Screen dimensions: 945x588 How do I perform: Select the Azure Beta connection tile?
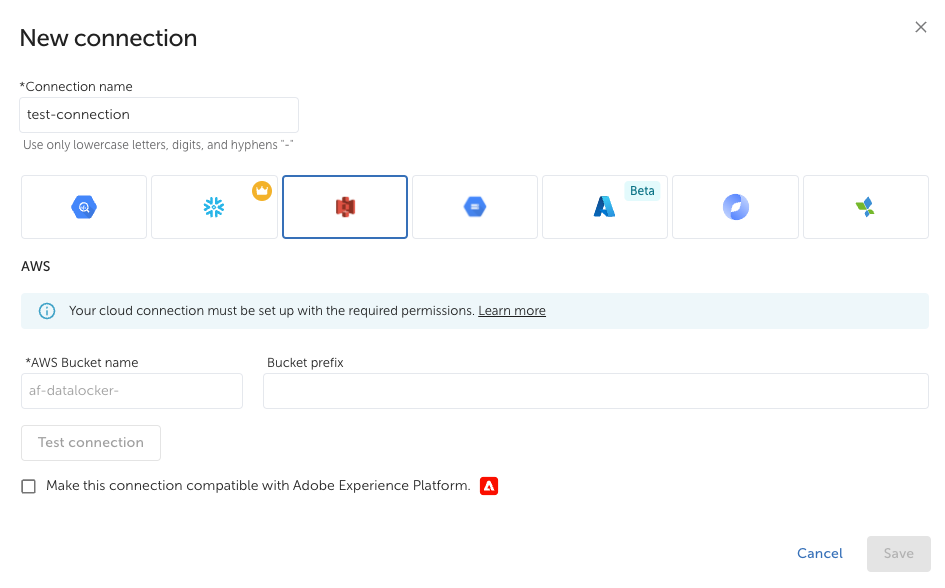click(x=604, y=207)
